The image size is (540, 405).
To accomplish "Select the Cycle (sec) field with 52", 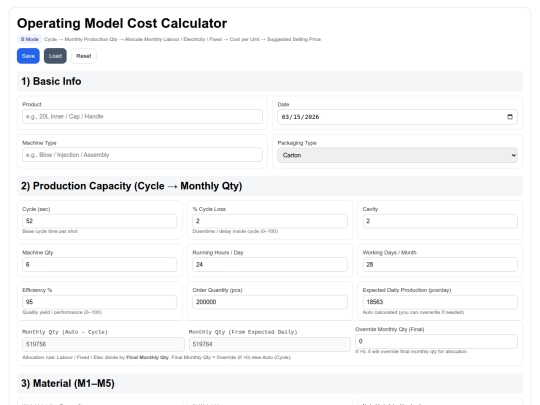I will (100, 221).
